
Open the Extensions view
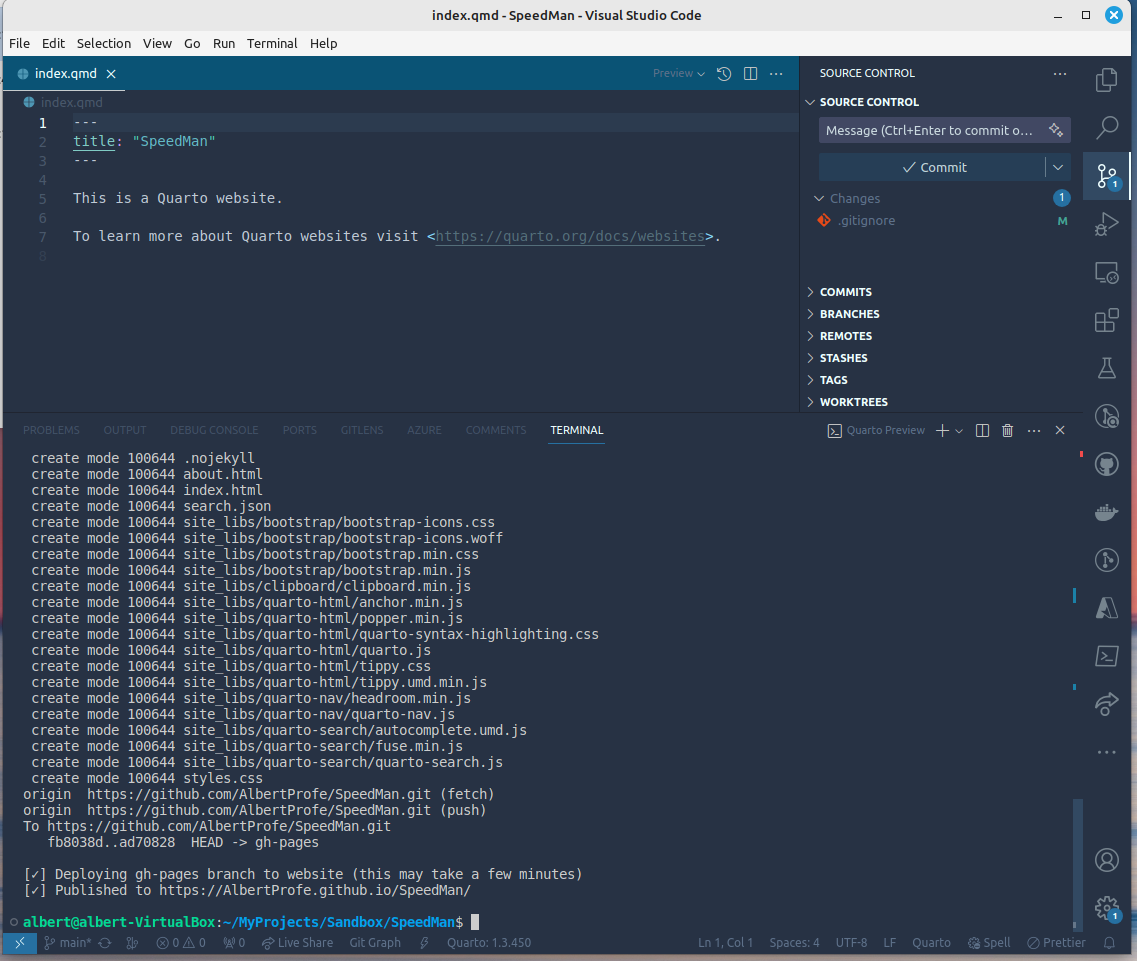coord(1107,321)
